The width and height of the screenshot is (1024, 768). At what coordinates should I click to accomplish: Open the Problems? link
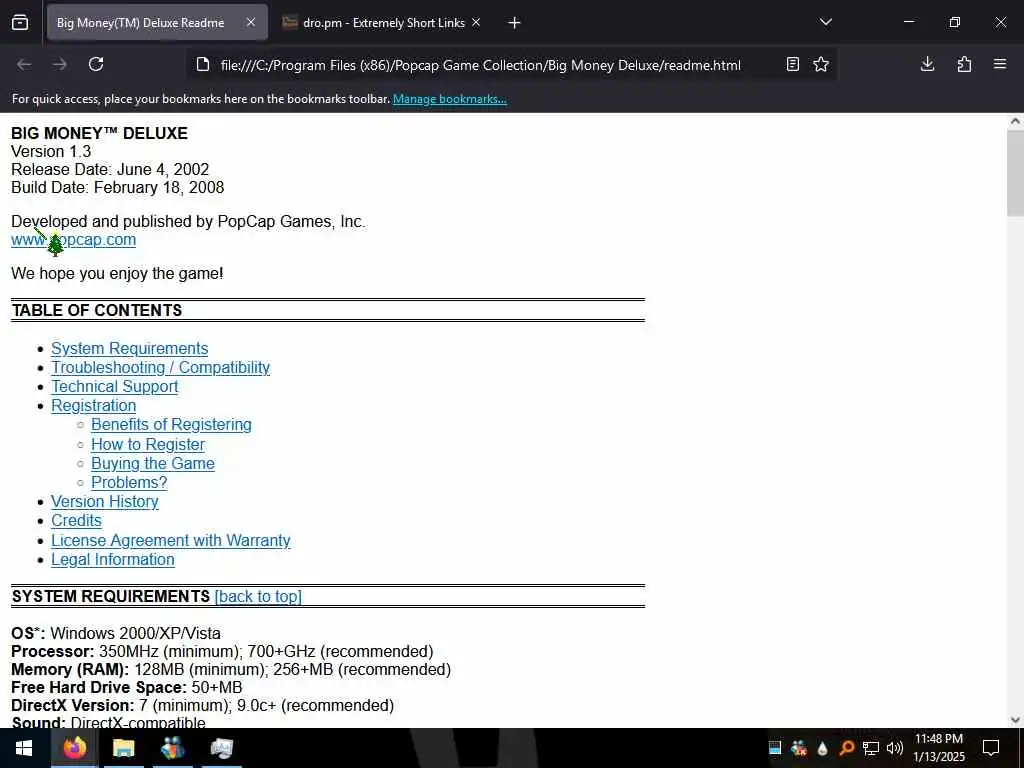[129, 483]
